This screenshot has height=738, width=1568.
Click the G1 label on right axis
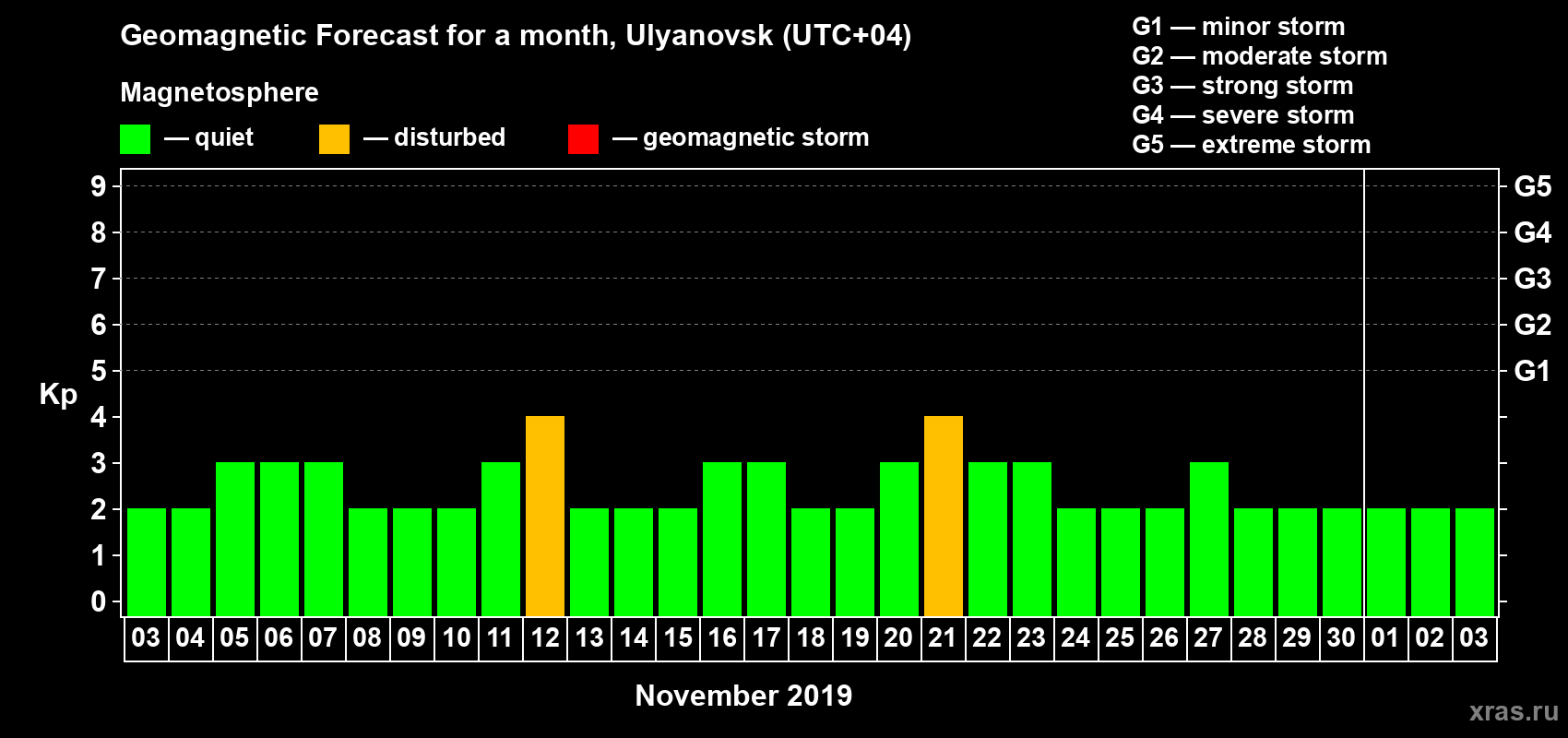click(x=1533, y=371)
